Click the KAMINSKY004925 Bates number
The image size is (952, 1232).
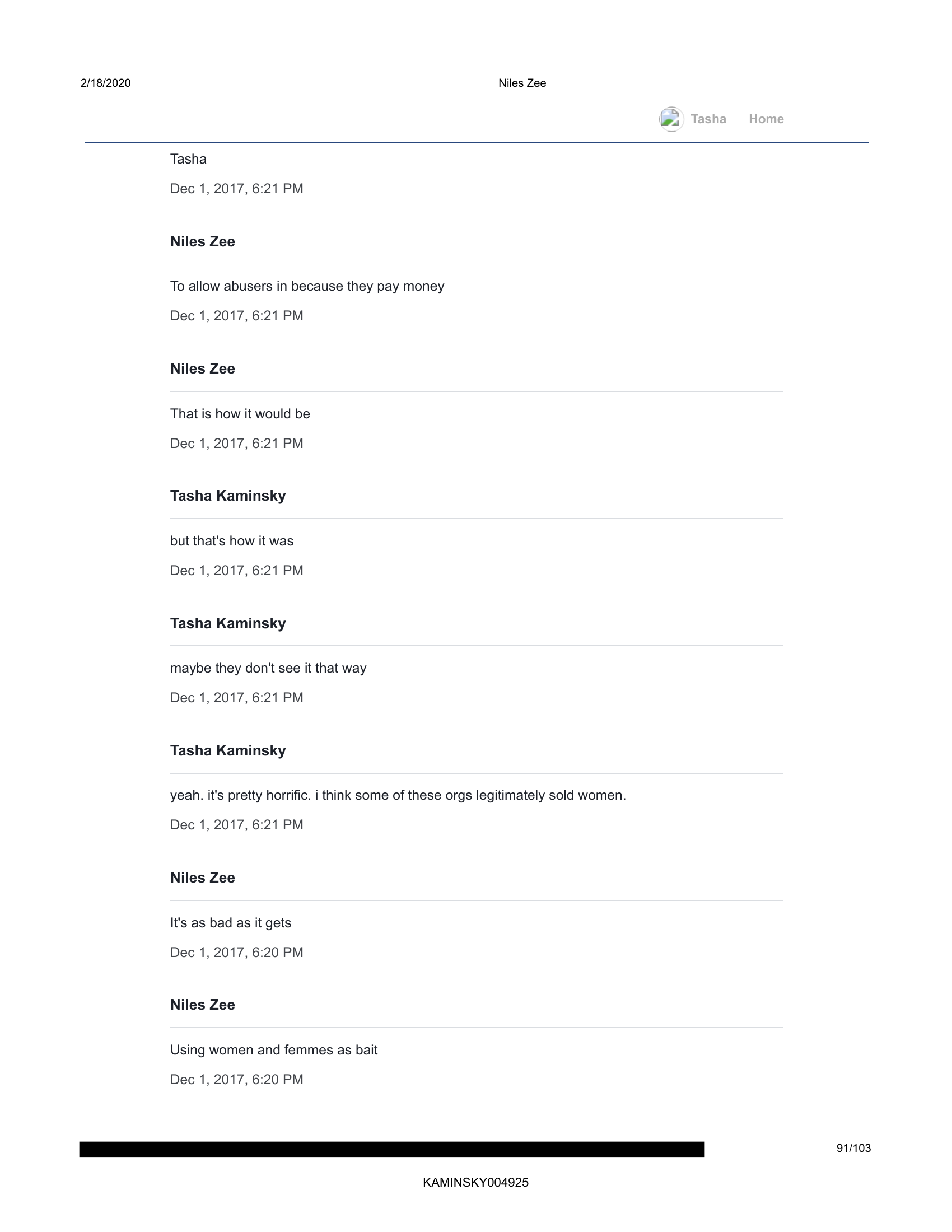pos(475,1182)
